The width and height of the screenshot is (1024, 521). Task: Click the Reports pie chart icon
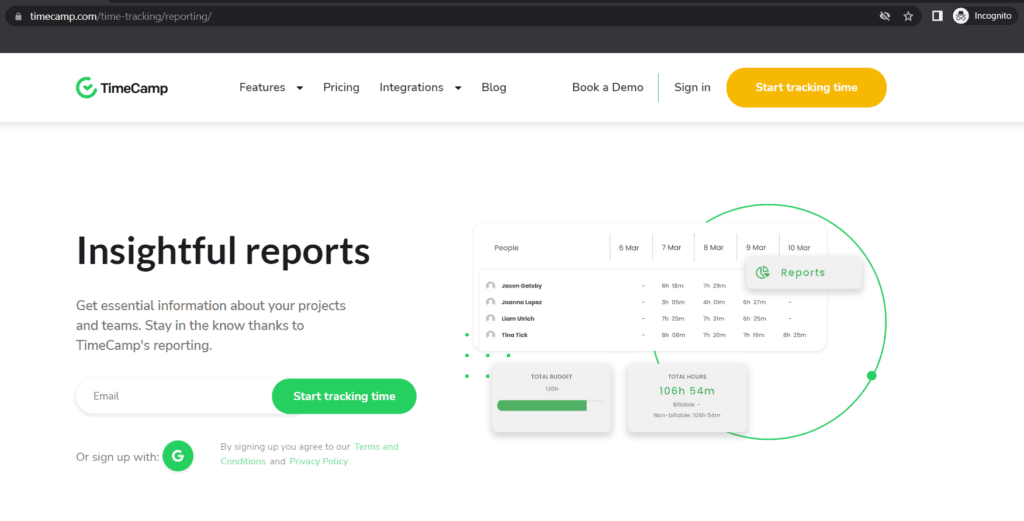[x=762, y=273]
